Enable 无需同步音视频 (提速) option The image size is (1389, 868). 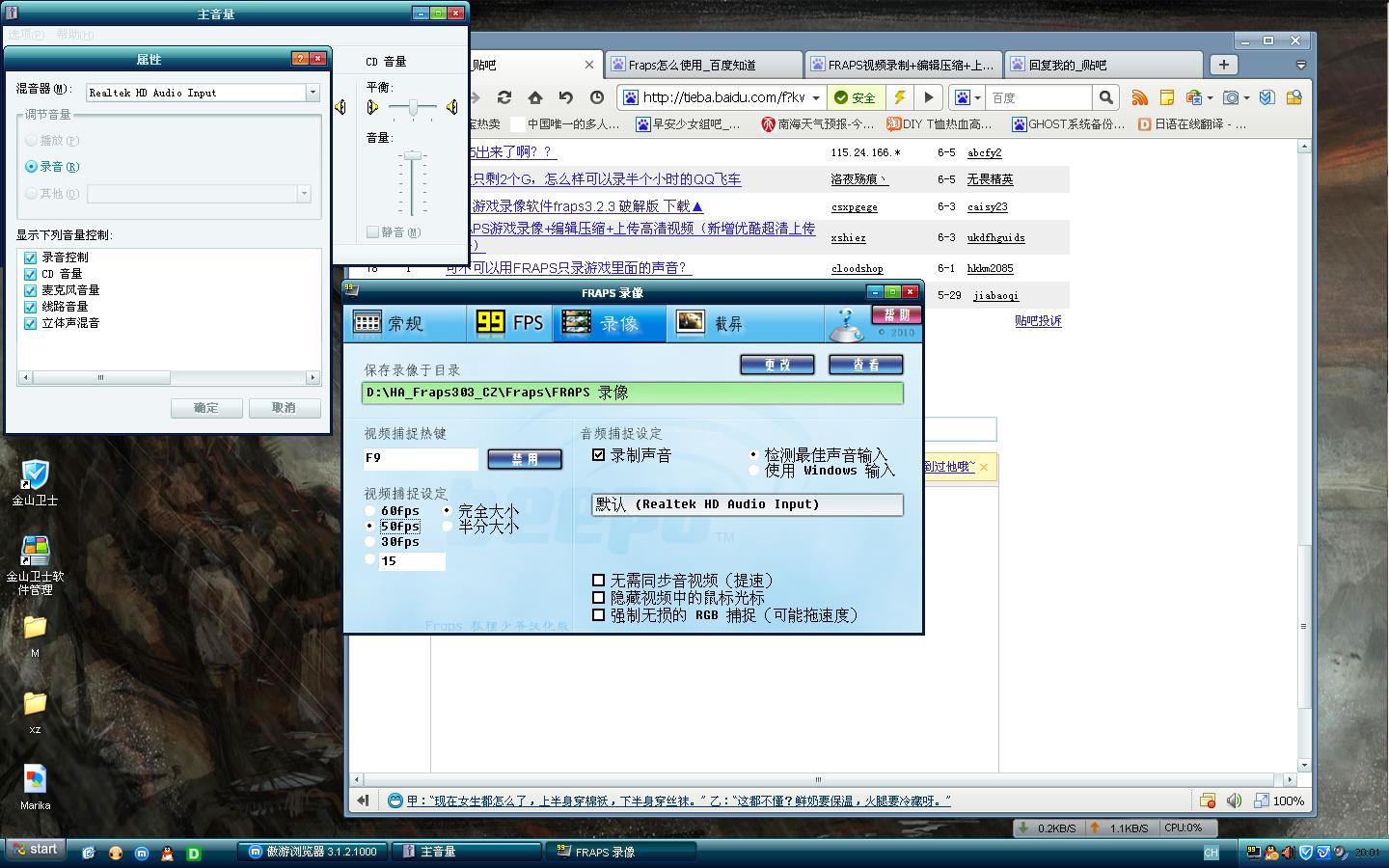tap(598, 581)
